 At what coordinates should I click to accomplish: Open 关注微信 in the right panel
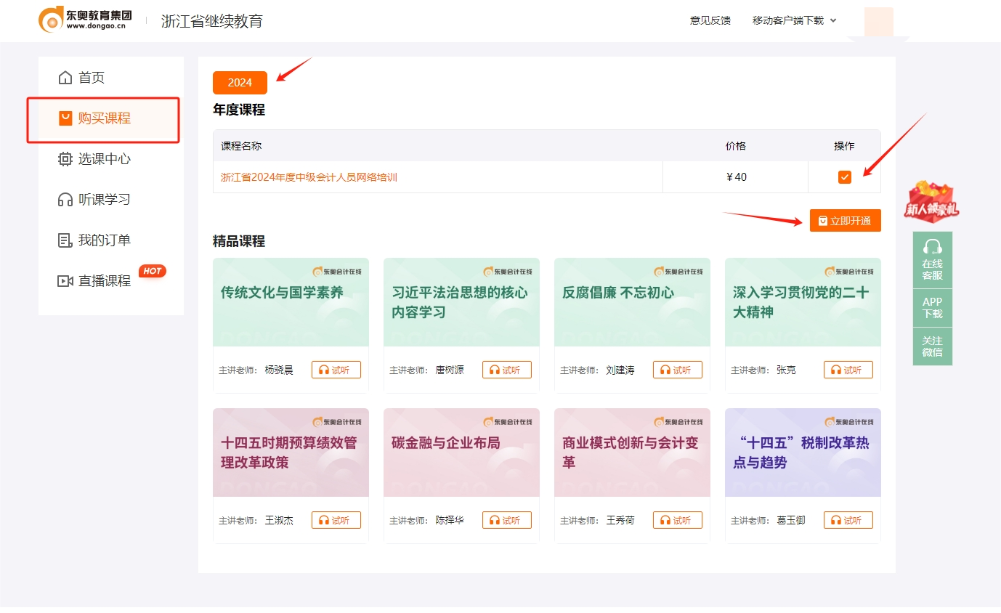pos(932,348)
